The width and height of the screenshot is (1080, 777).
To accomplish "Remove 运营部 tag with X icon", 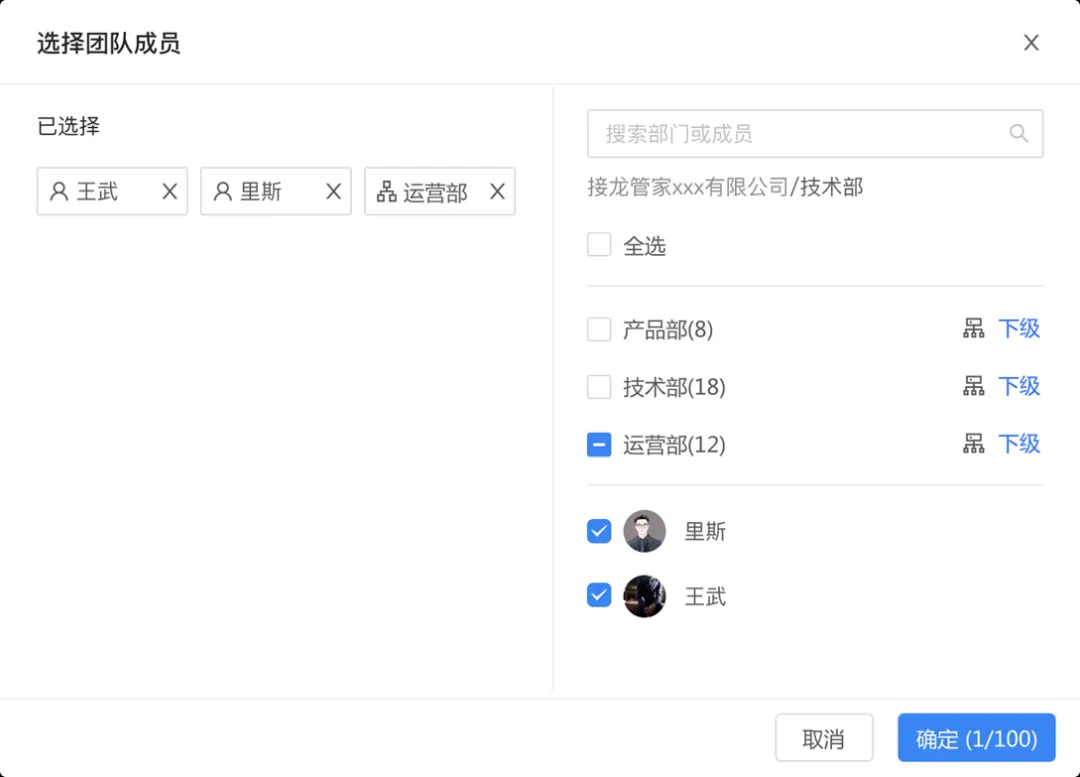I will 497,191.
